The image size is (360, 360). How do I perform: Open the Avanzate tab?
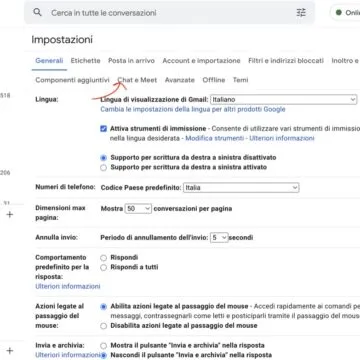[x=180, y=80]
